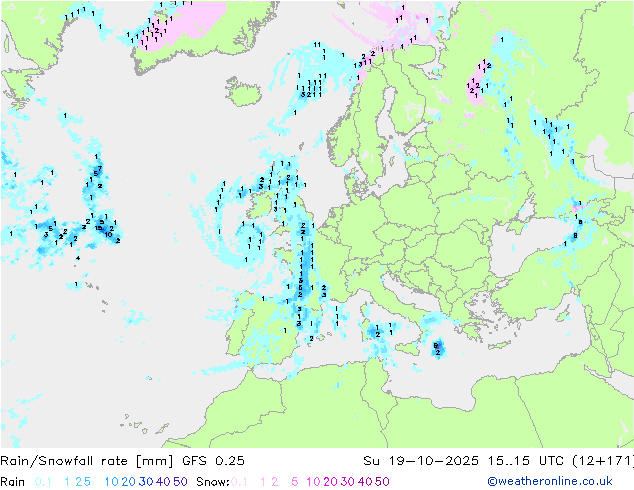Viewport: 634px width, 490px height.
Task: Pick the Snow legend value 40
Action: coord(365,482)
